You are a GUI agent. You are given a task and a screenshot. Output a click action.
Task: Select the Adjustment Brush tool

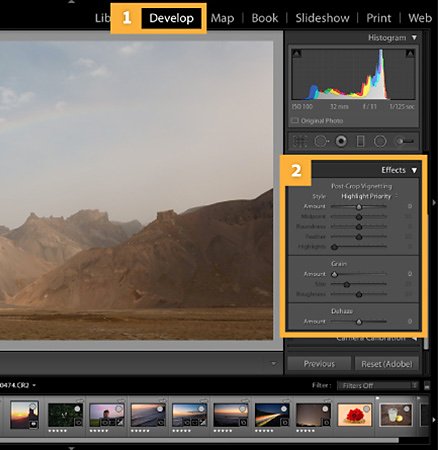click(x=405, y=141)
